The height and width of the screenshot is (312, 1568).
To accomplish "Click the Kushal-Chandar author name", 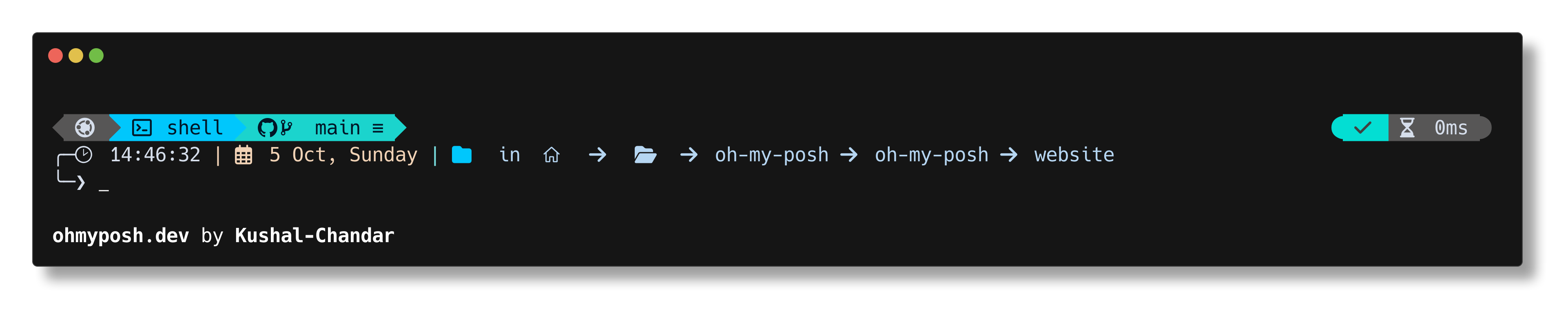I will pos(314,235).
